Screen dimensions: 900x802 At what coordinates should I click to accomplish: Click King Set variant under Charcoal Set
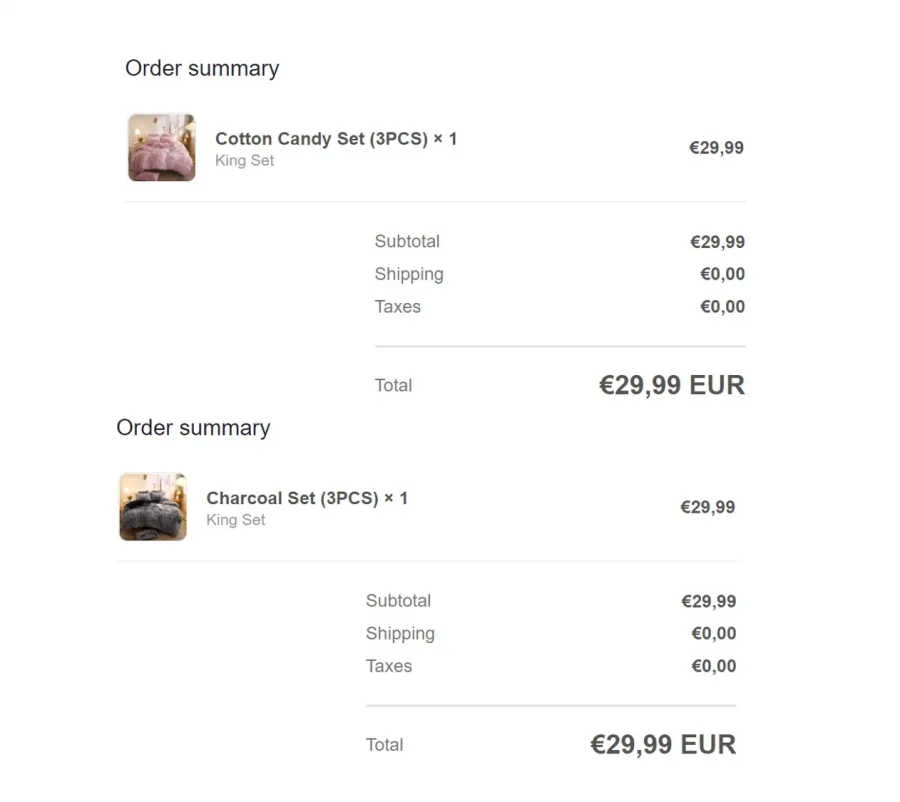tap(236, 520)
